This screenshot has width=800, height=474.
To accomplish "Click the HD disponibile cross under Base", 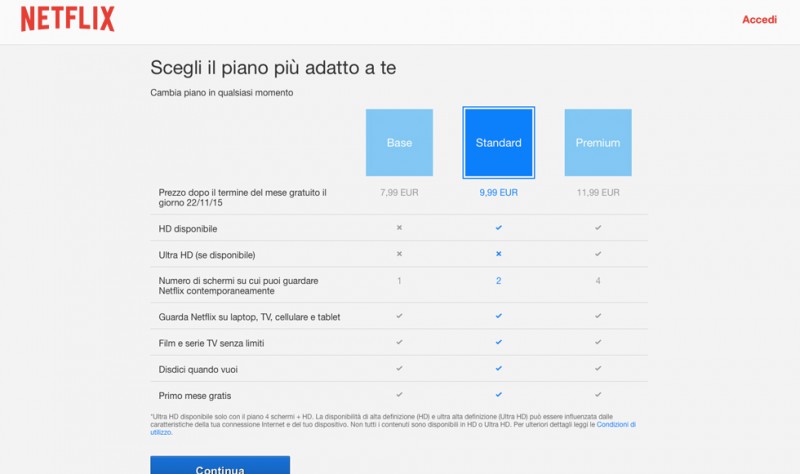I will (399, 228).
